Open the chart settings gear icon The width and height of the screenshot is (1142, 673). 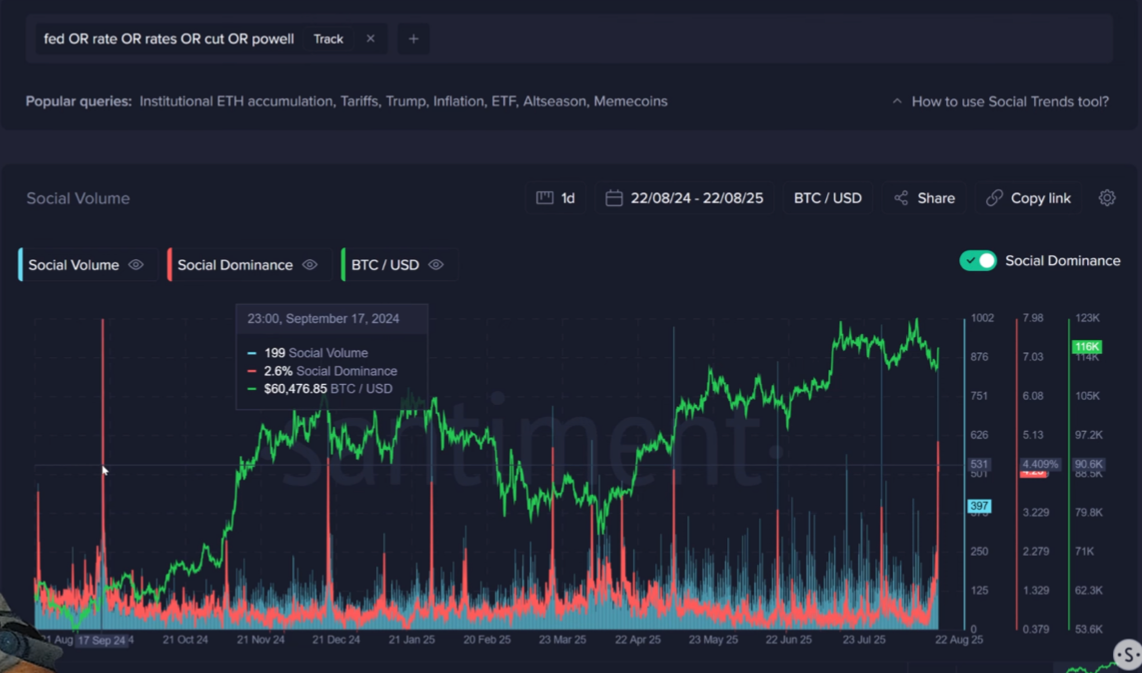[1106, 198]
